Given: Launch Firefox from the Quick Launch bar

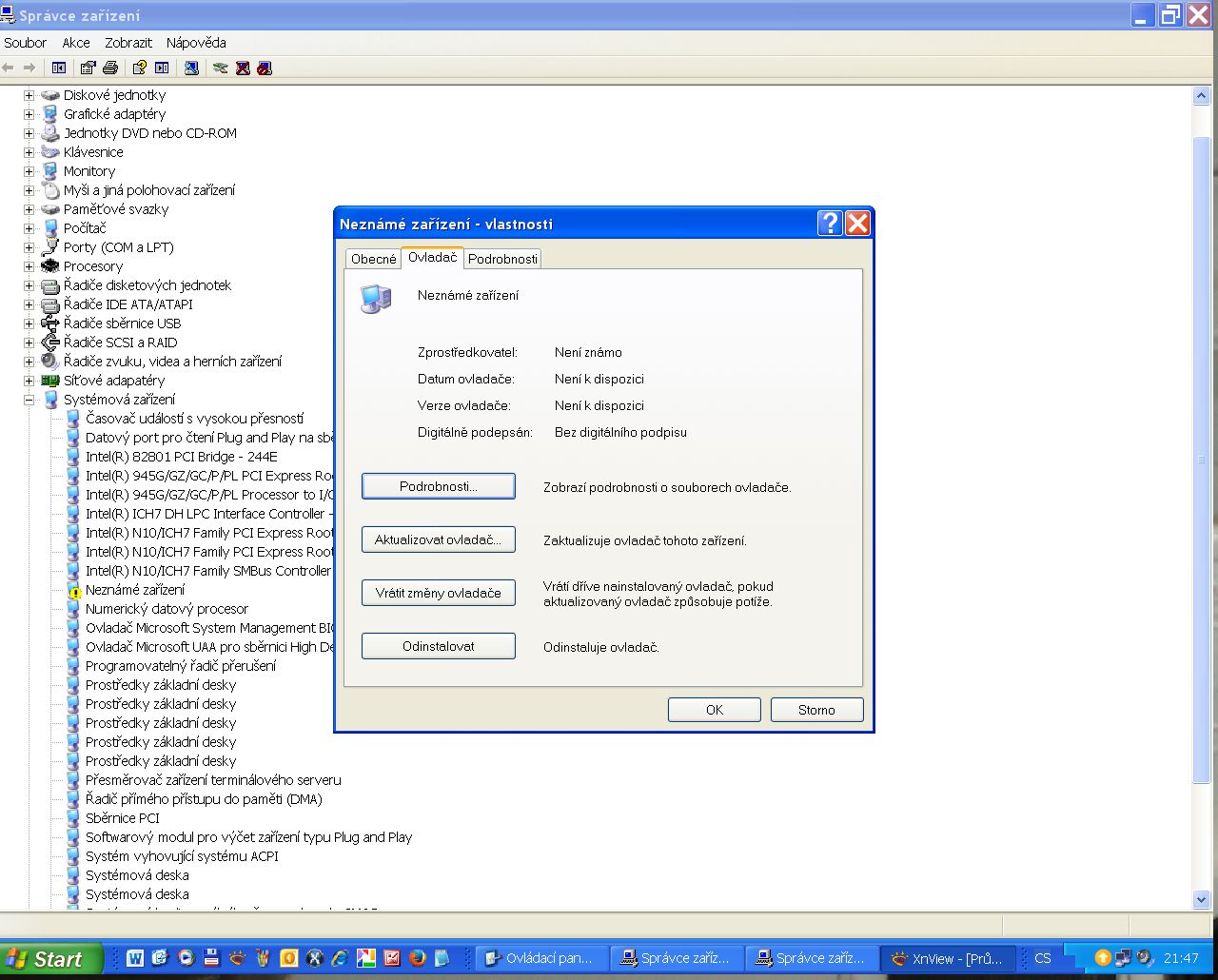Looking at the screenshot, I should click(417, 958).
